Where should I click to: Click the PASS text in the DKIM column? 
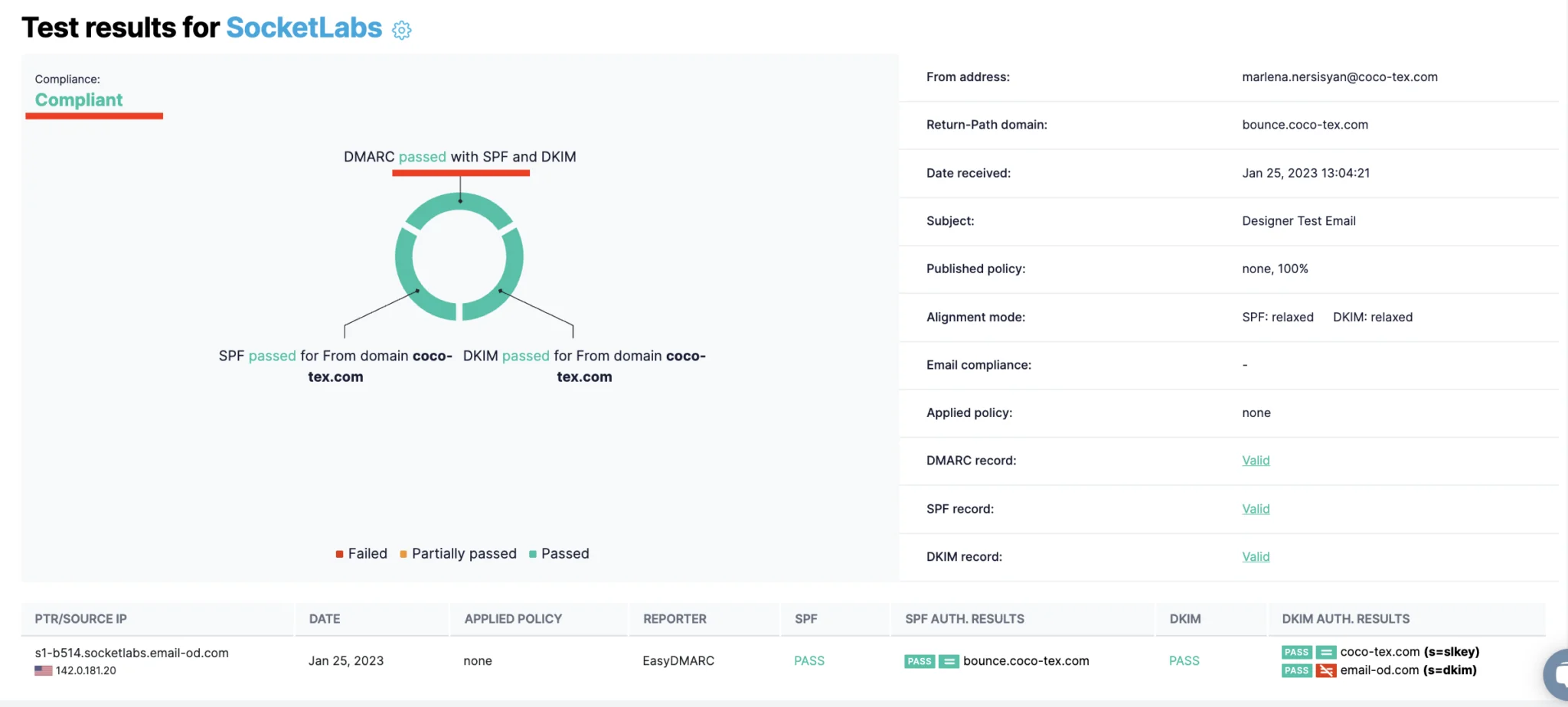pos(1184,661)
